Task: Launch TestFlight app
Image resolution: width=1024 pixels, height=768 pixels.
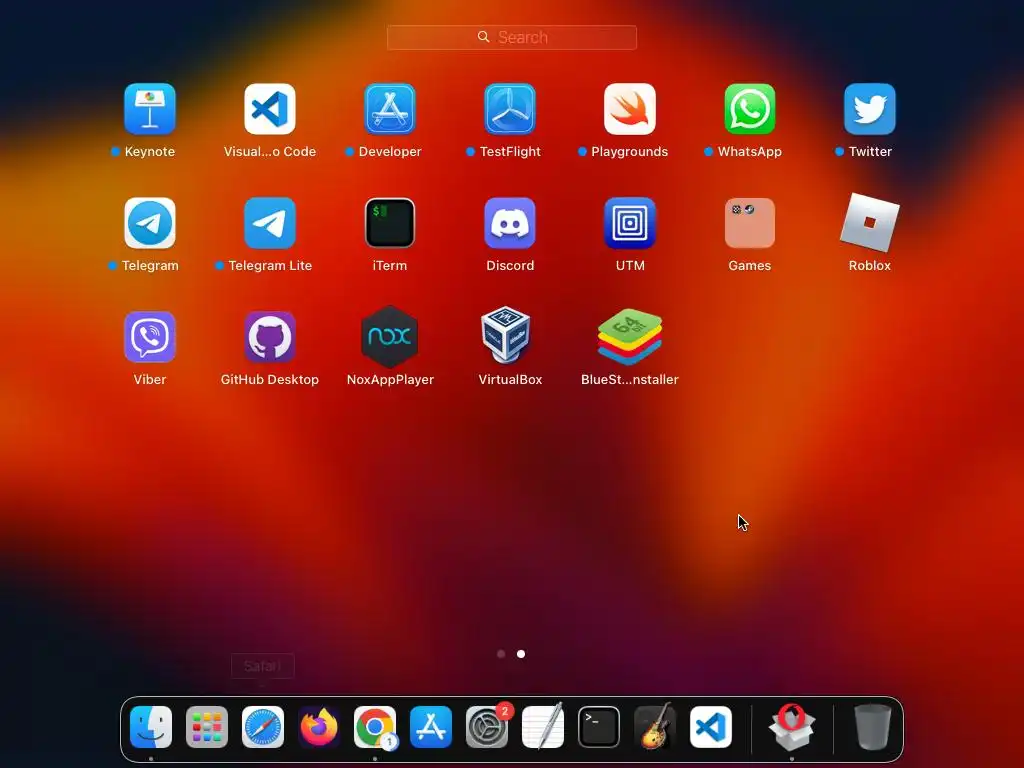Action: click(x=510, y=108)
